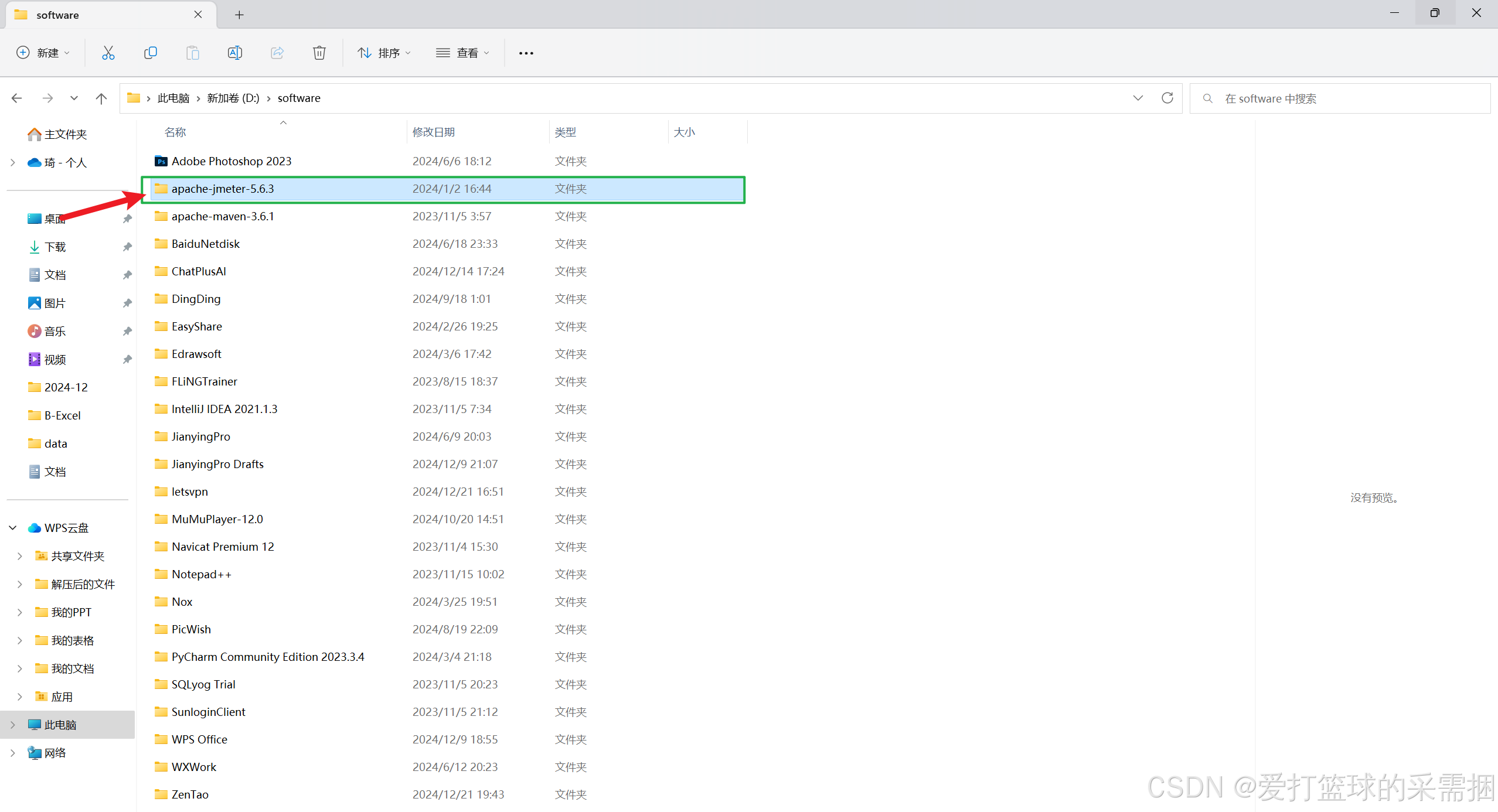
Task: Click the Cut scissors icon
Action: coord(108,53)
